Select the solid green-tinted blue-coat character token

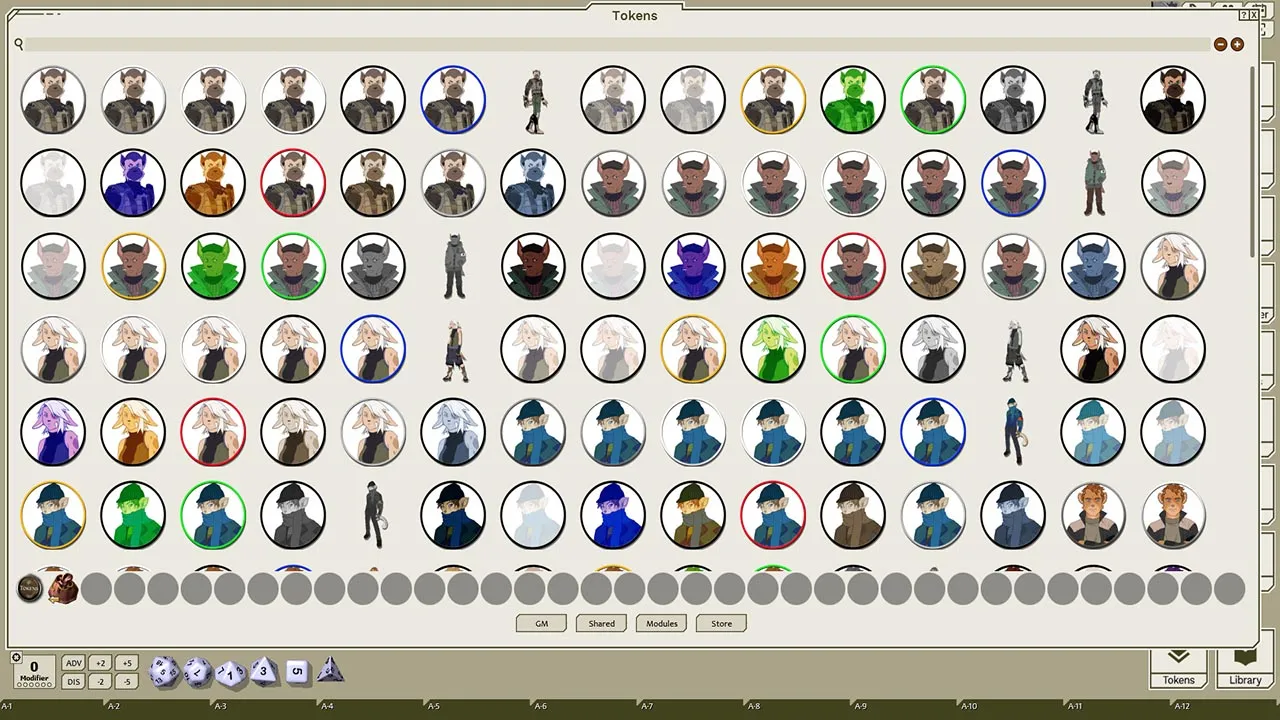[133, 515]
